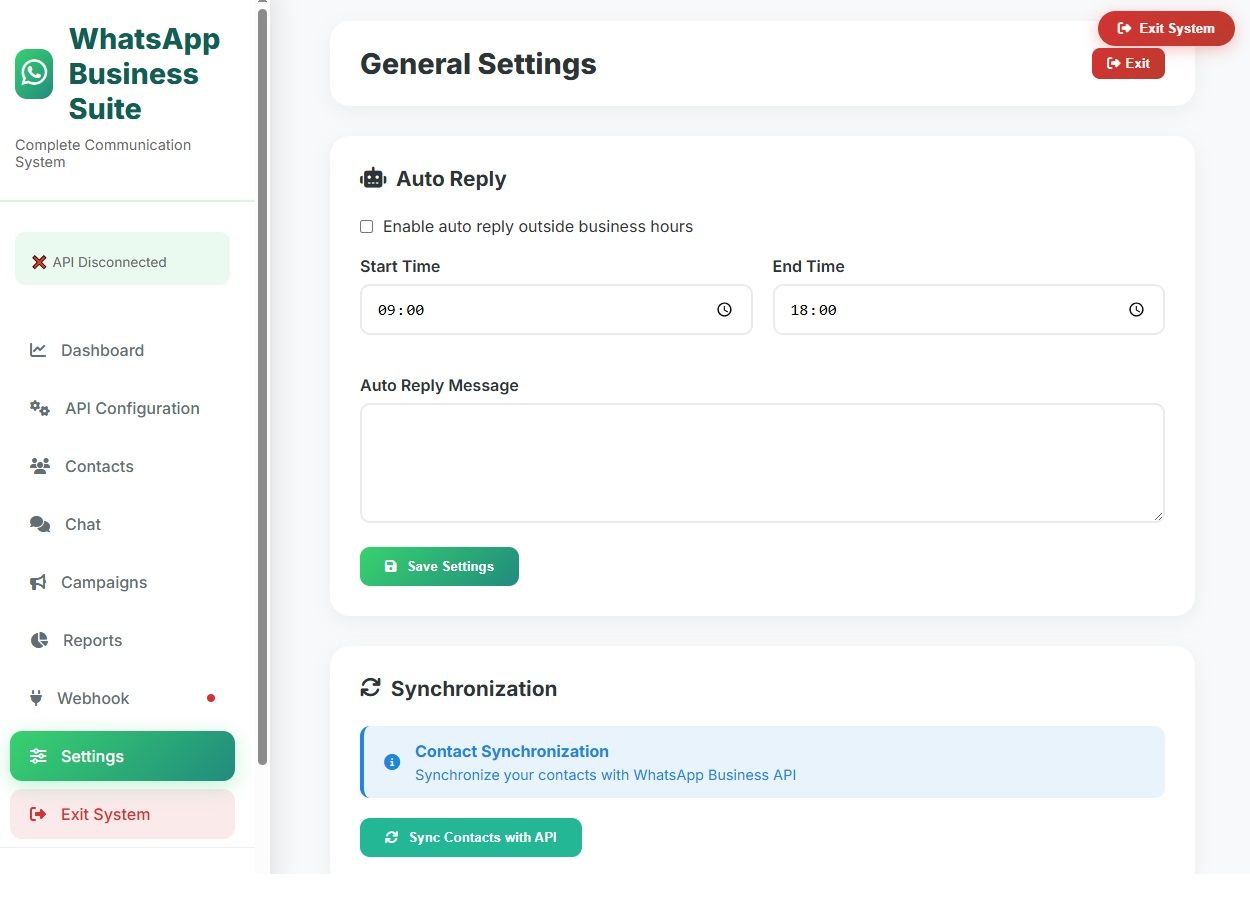
Task: Click Sync Contacts with API button
Action: click(x=471, y=838)
